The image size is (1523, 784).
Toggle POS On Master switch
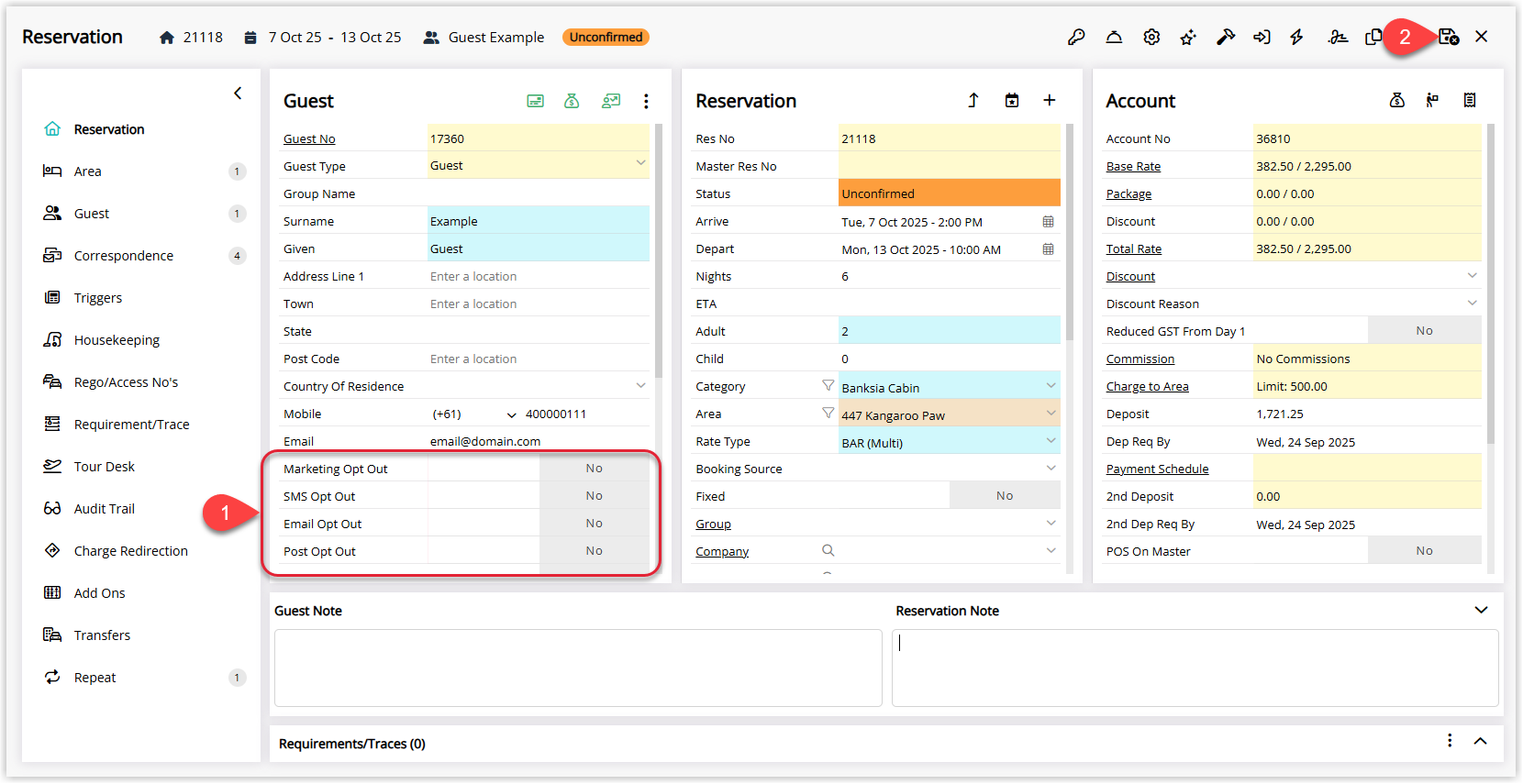coord(1424,551)
